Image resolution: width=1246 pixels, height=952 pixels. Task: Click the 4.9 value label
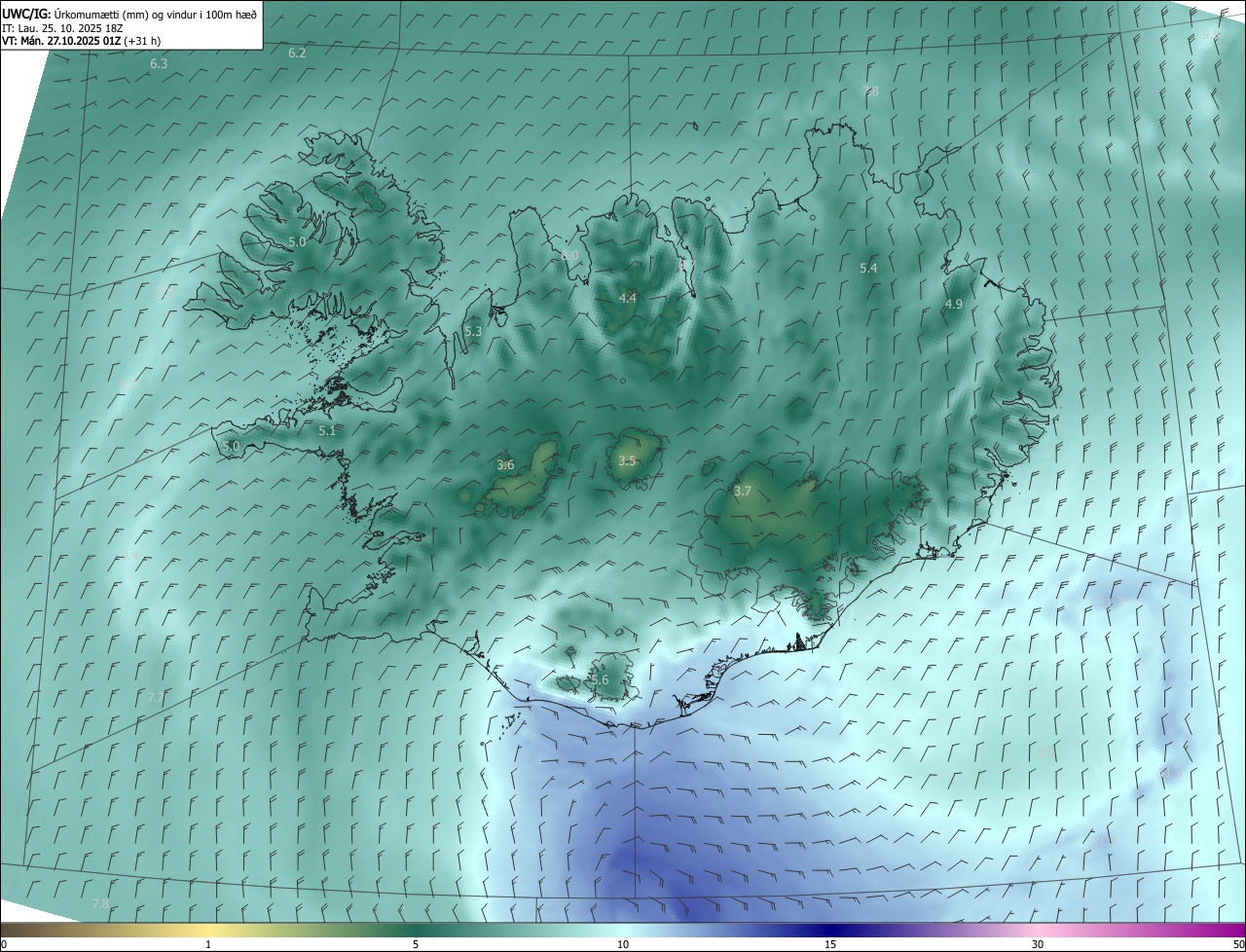[x=953, y=304]
